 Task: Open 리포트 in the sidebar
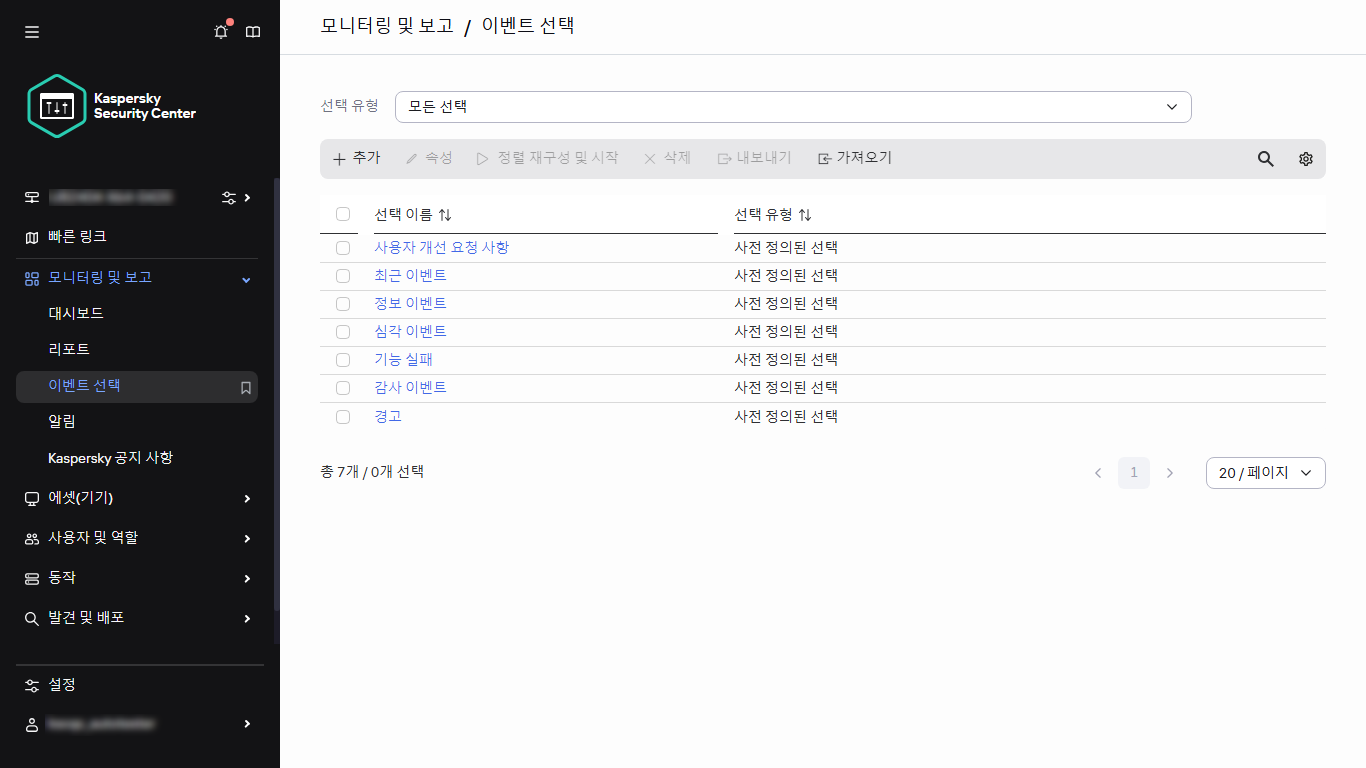(69, 350)
